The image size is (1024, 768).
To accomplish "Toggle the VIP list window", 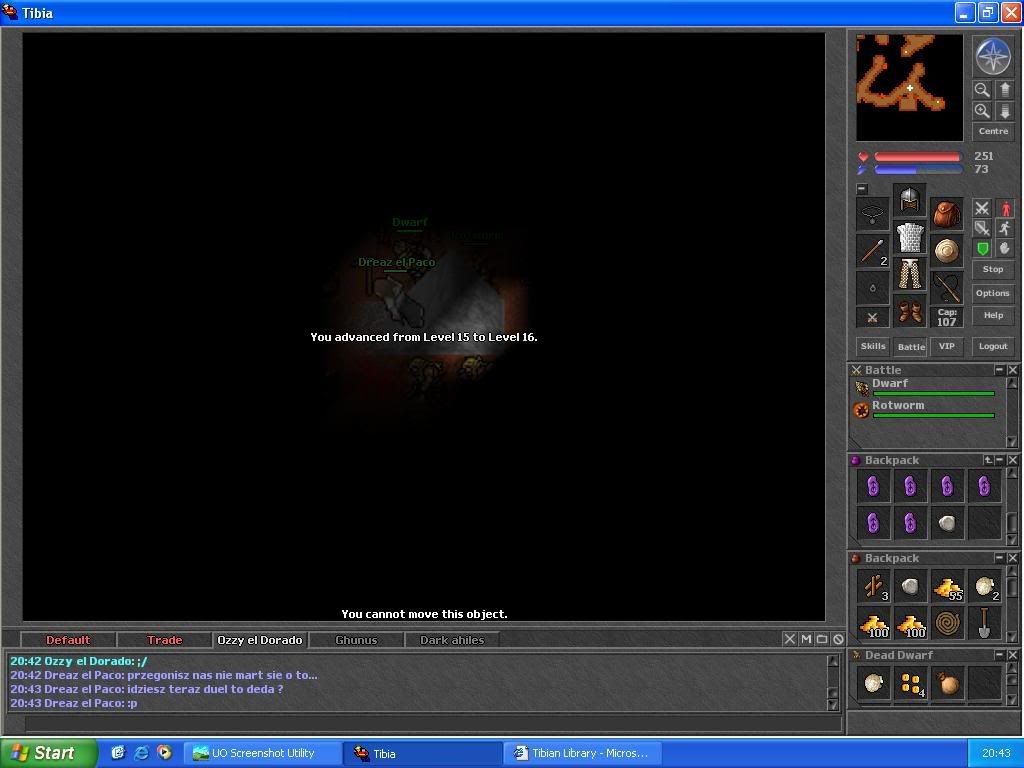I will 946,346.
